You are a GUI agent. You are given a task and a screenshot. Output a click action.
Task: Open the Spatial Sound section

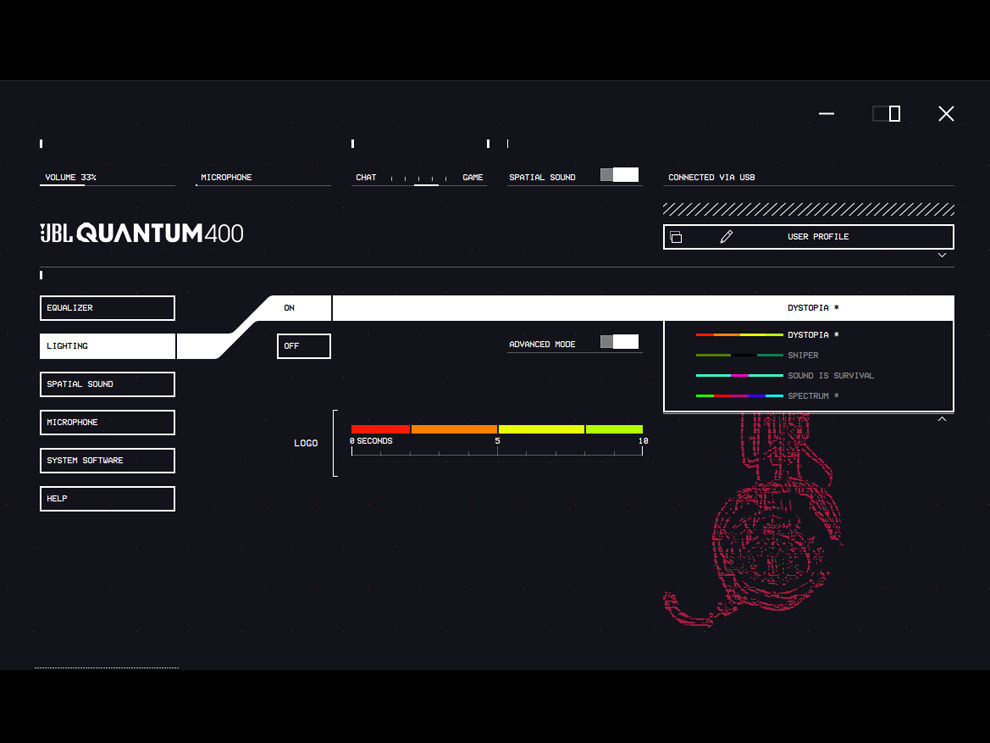pyautogui.click(x=107, y=384)
